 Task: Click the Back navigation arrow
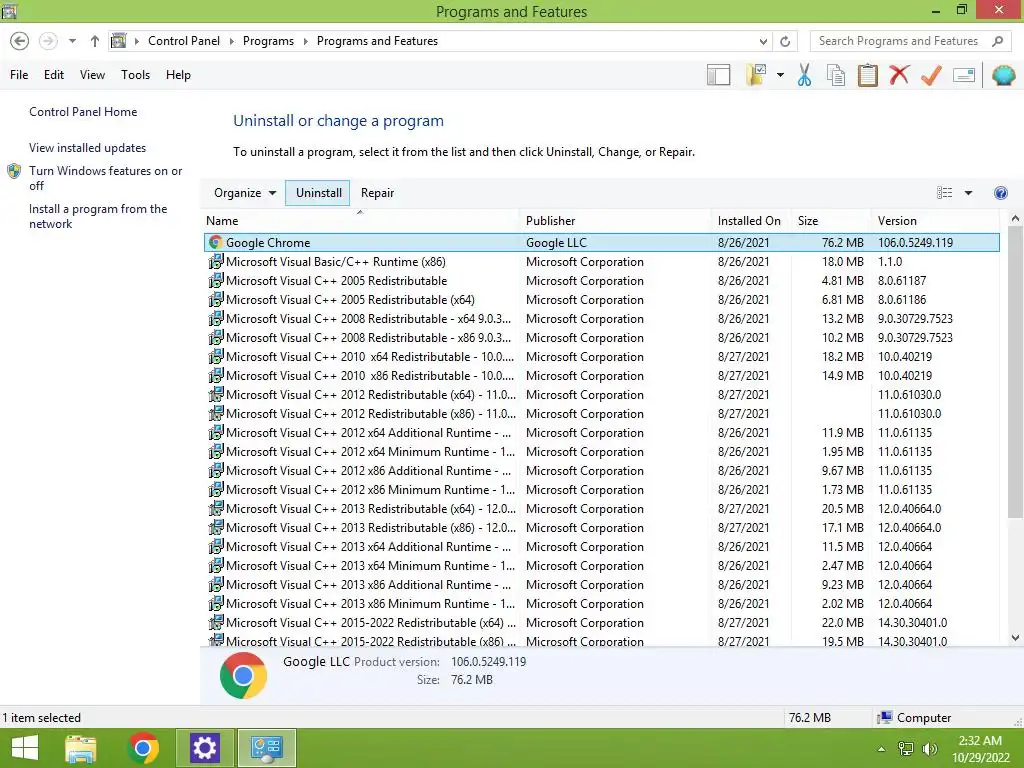20,41
